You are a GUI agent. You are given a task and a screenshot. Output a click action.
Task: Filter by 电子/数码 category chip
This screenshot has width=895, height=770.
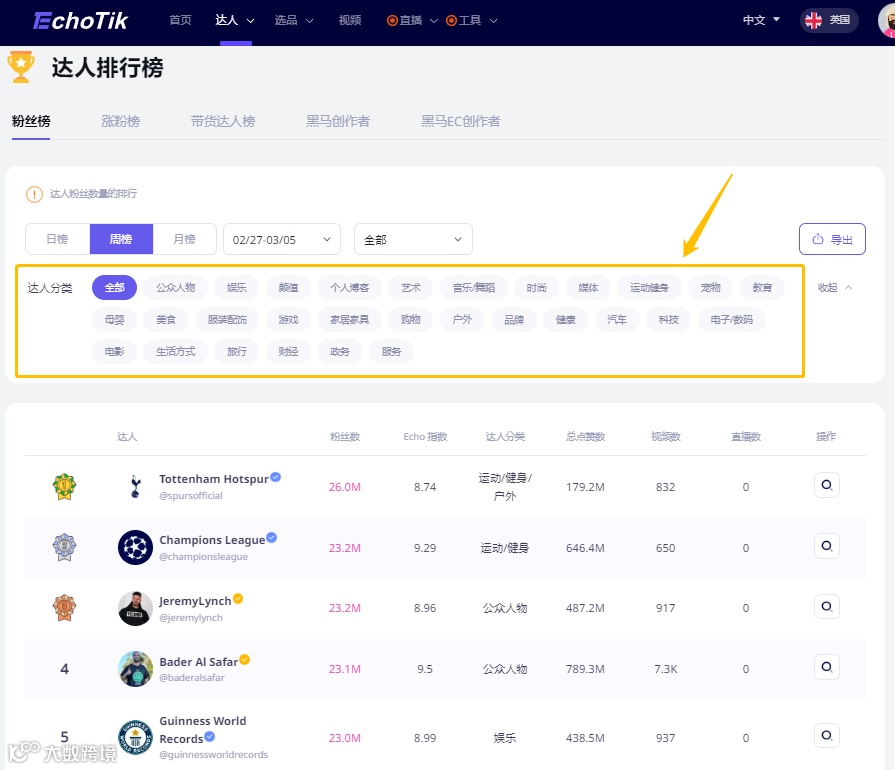(x=732, y=320)
